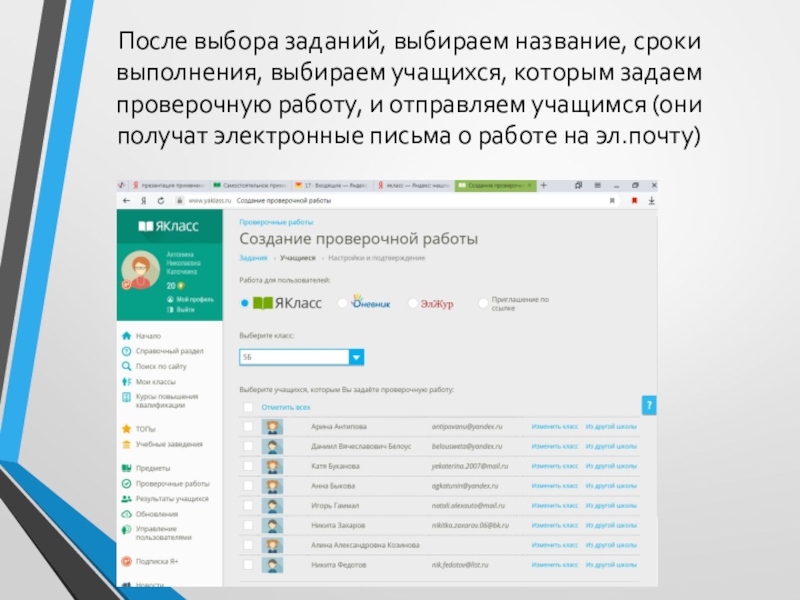Viewport: 800px width, 600px height.
Task: Open the red bookmarks icon
Action: pos(635,201)
